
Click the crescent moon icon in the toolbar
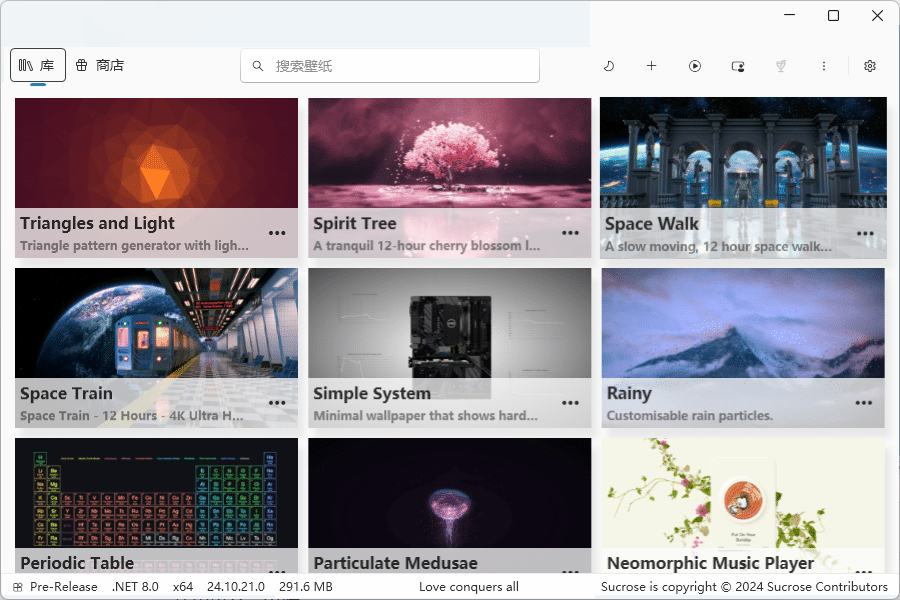pos(608,66)
